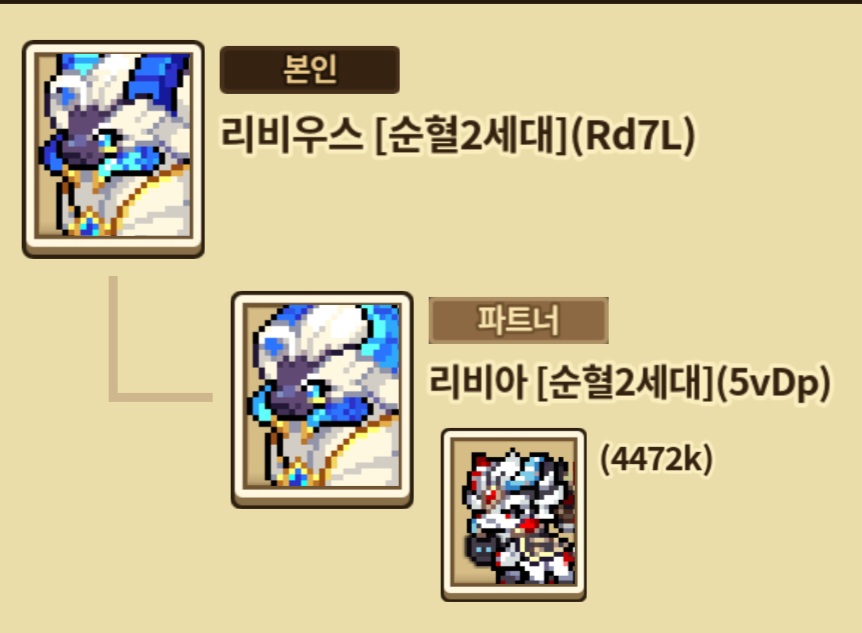Open the 리비아 name text
The height and width of the screenshot is (633, 862).
(478, 382)
